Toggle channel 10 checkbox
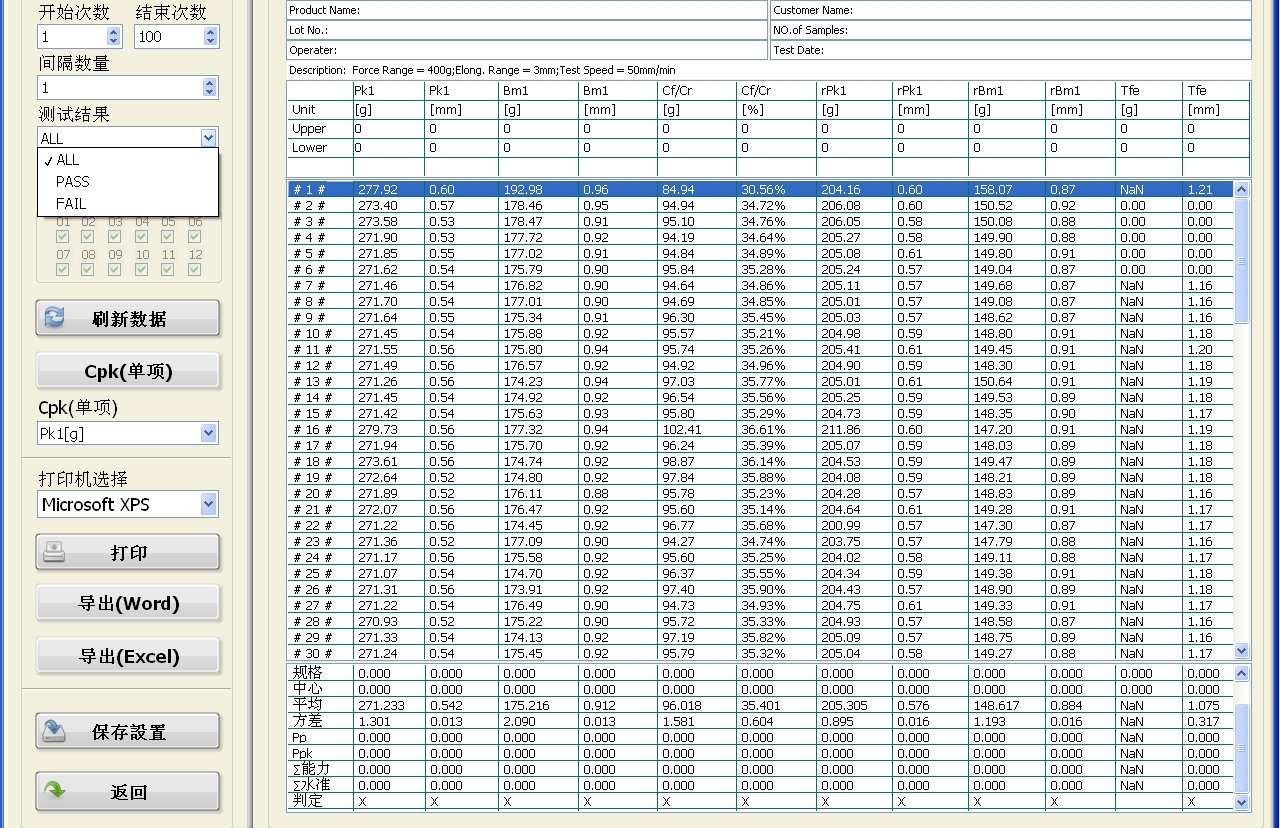1280x828 pixels. click(141, 269)
